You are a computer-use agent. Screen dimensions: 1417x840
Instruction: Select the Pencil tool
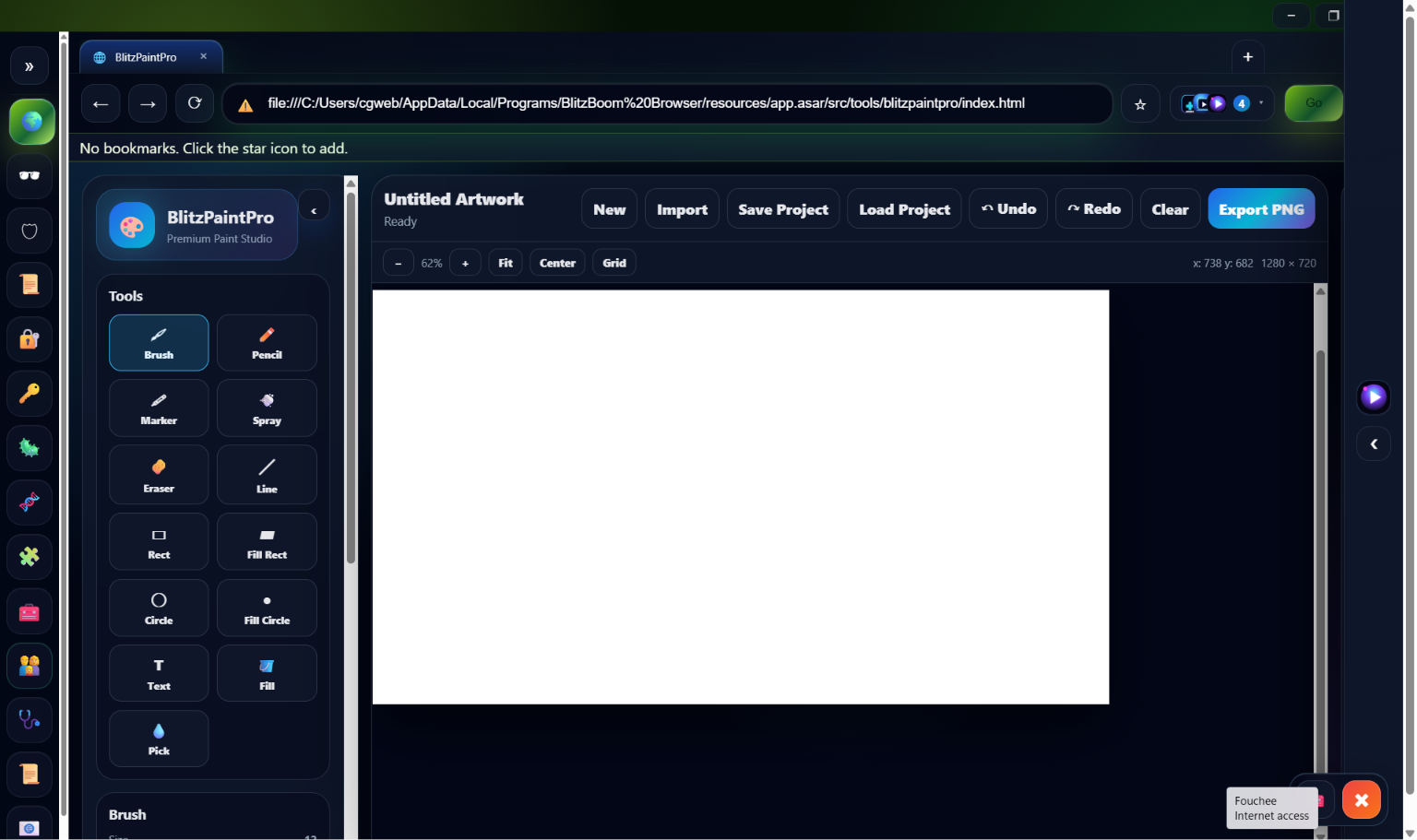click(267, 343)
